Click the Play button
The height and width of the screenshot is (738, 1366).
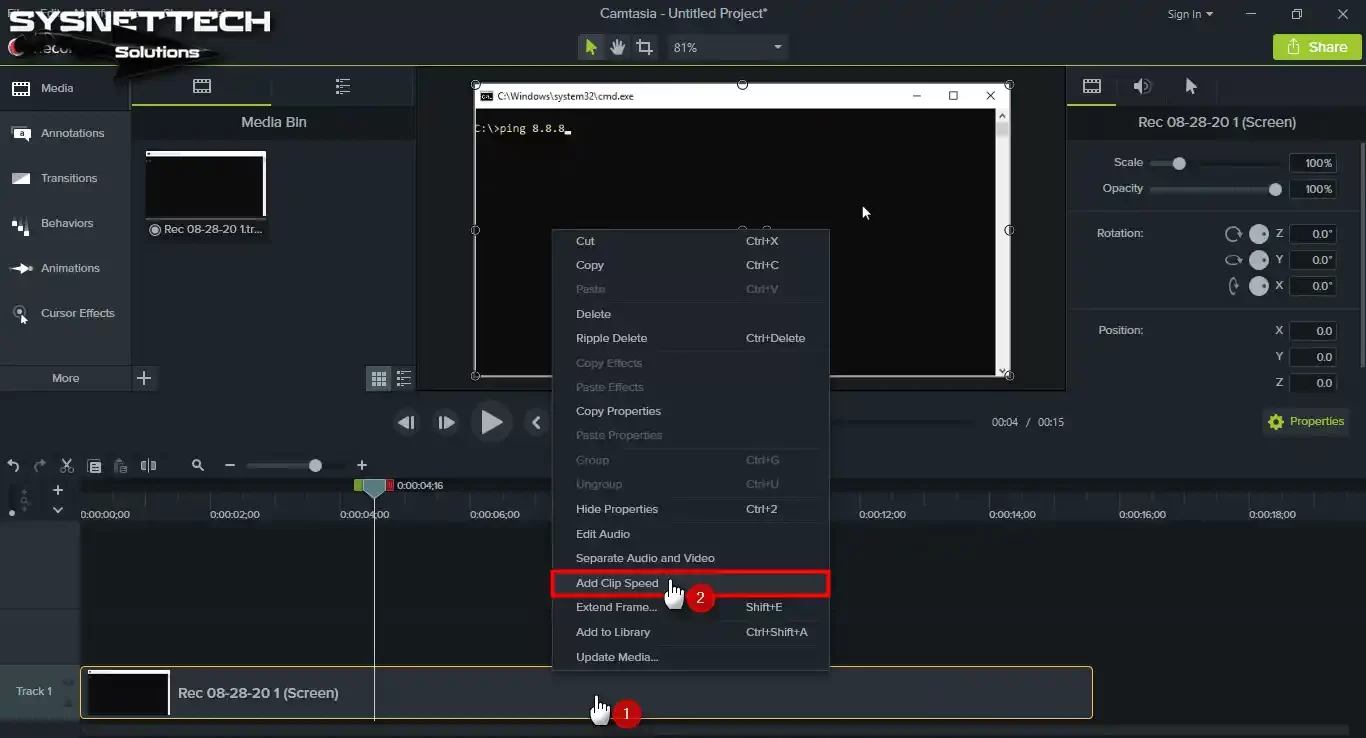491,422
